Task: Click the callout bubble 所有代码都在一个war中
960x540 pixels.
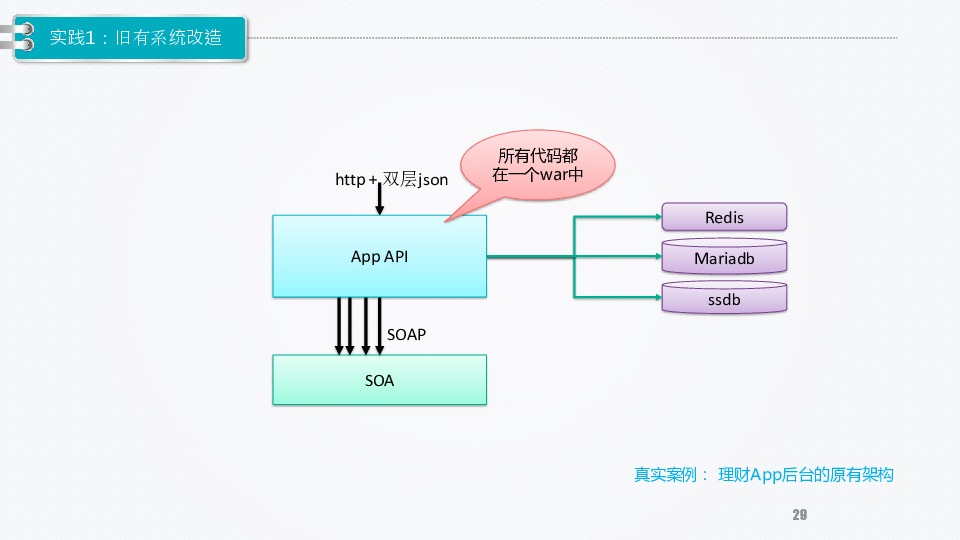Action: [x=538, y=165]
